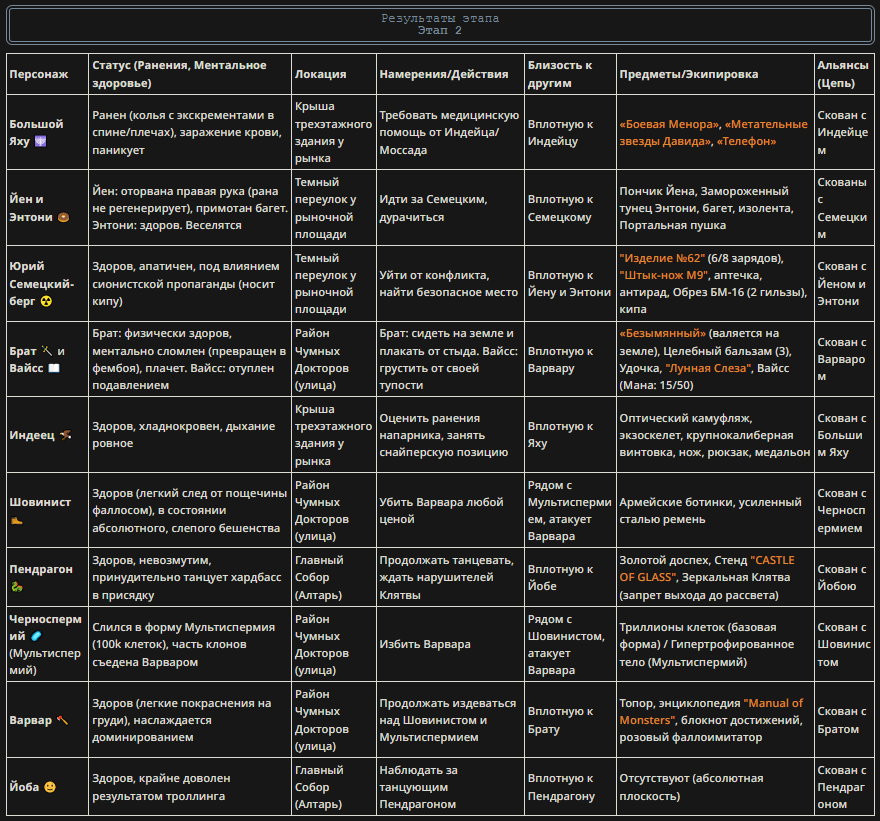This screenshot has width=880, height=821.
Task: Select cell 'Брат: сидеть на земле и плакать'
Action: coord(450,359)
